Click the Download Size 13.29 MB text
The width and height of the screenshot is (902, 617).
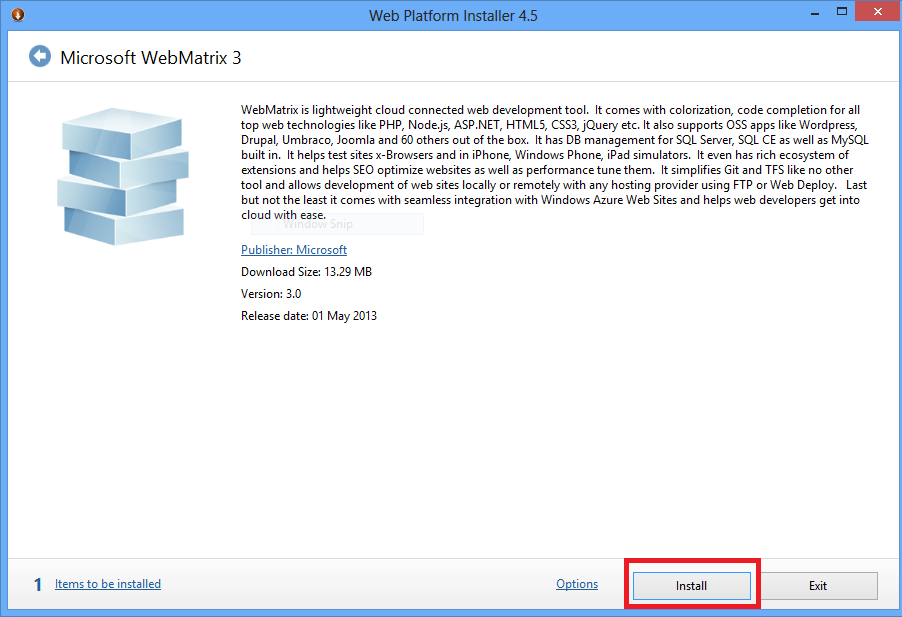click(306, 272)
